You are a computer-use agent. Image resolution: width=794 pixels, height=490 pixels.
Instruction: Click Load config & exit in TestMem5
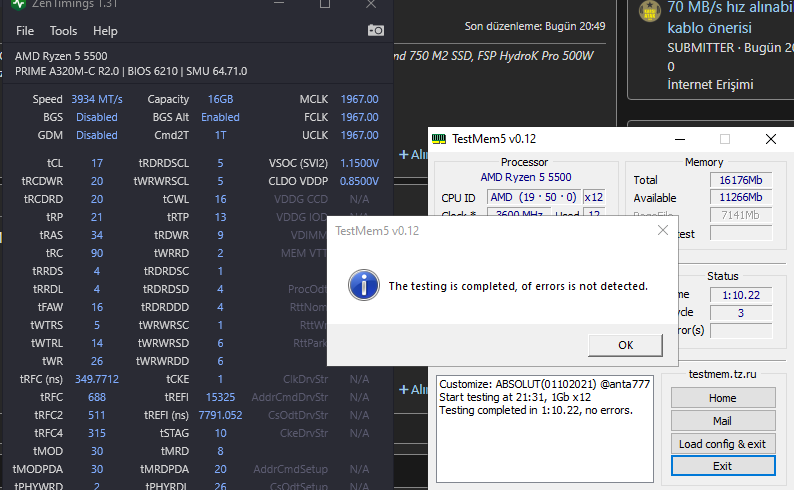pos(723,444)
